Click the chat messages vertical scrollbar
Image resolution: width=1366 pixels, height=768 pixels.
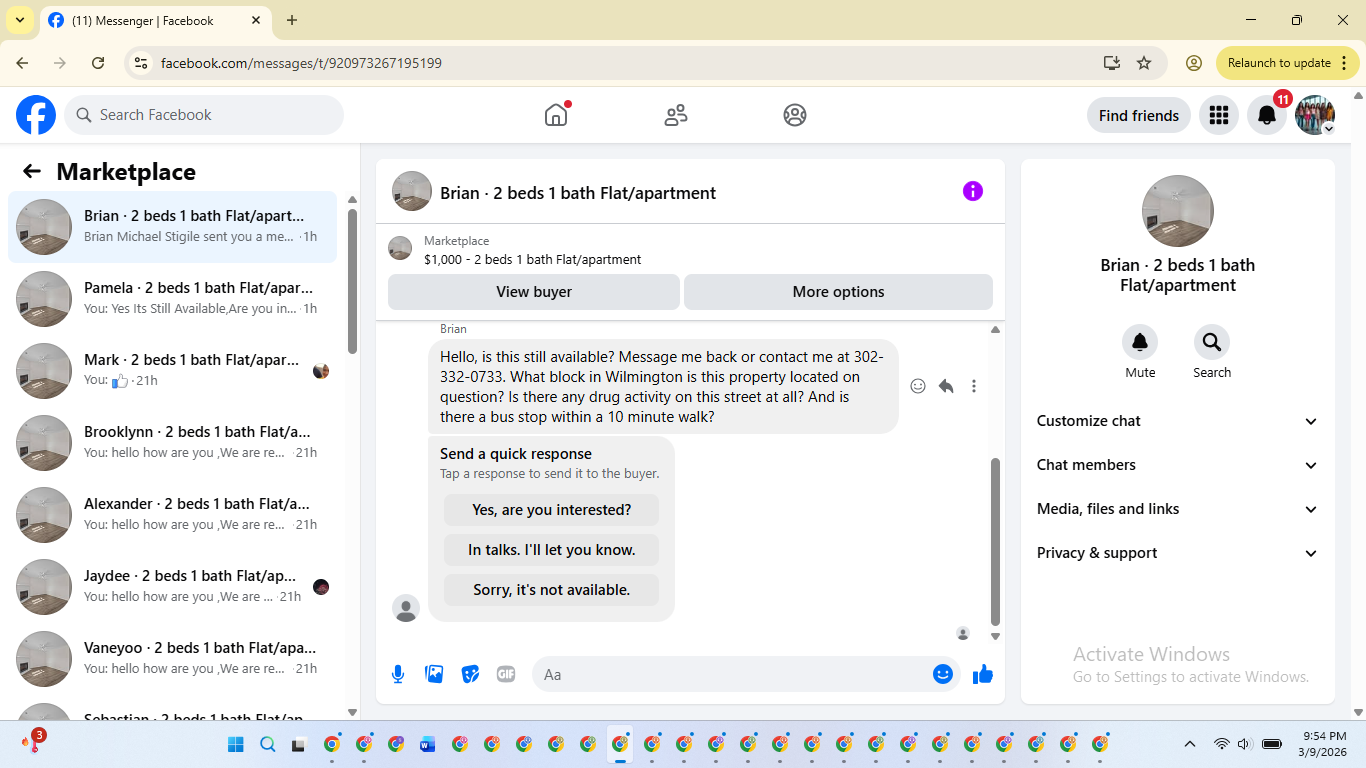(995, 540)
